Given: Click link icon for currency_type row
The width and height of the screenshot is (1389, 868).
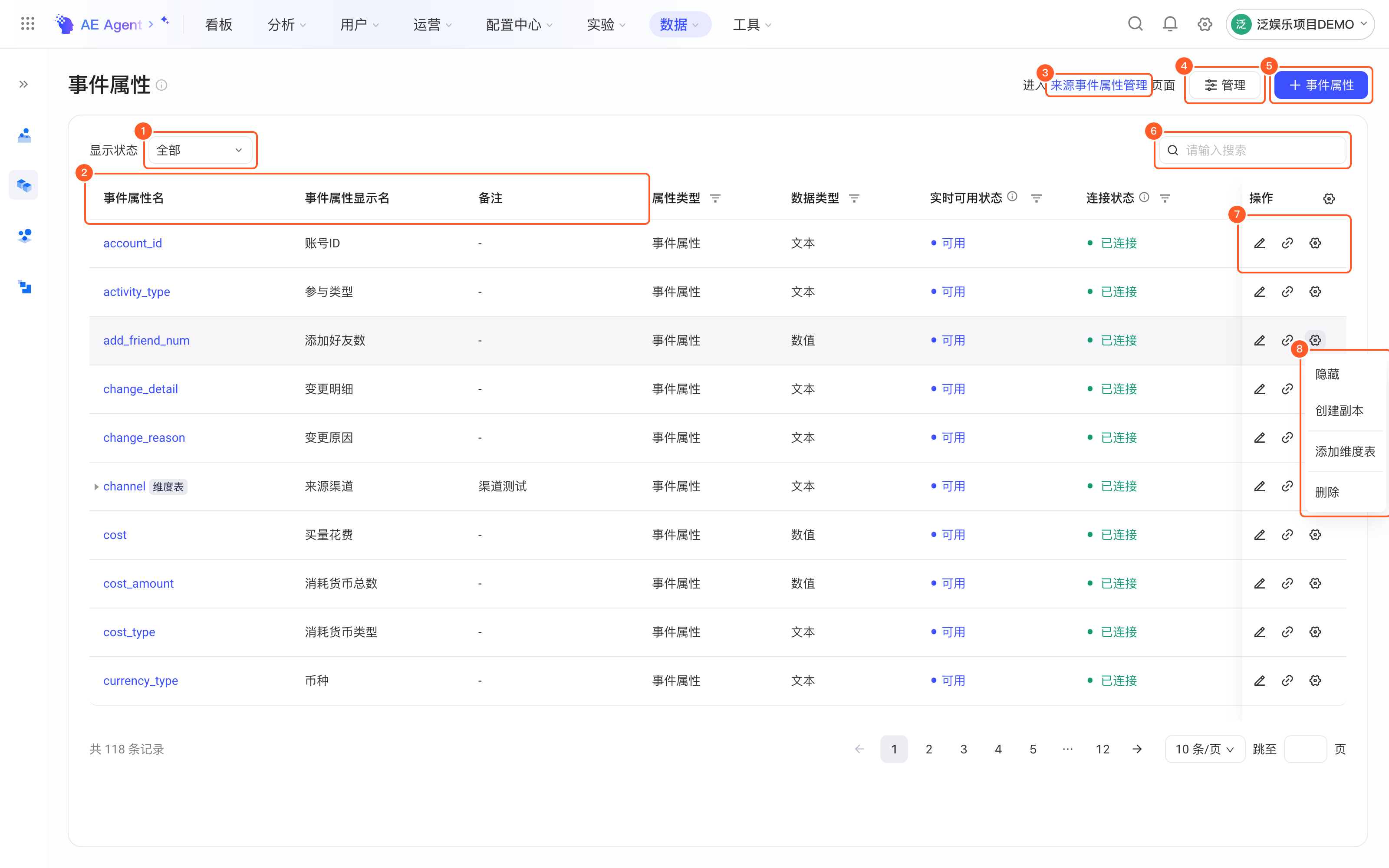Looking at the screenshot, I should pyautogui.click(x=1287, y=681).
